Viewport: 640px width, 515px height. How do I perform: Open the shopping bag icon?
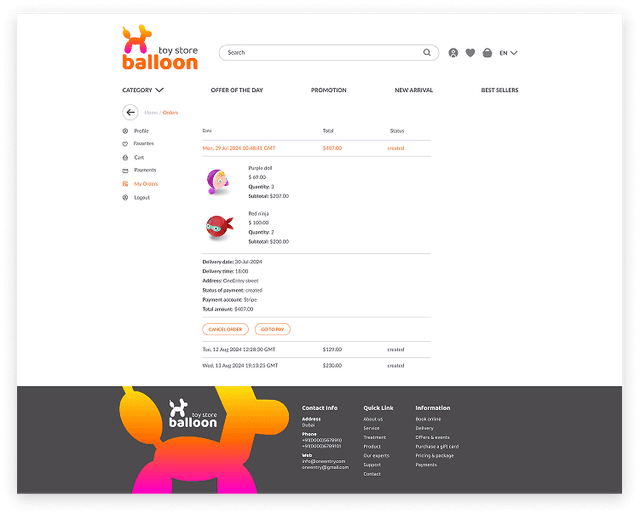(487, 53)
